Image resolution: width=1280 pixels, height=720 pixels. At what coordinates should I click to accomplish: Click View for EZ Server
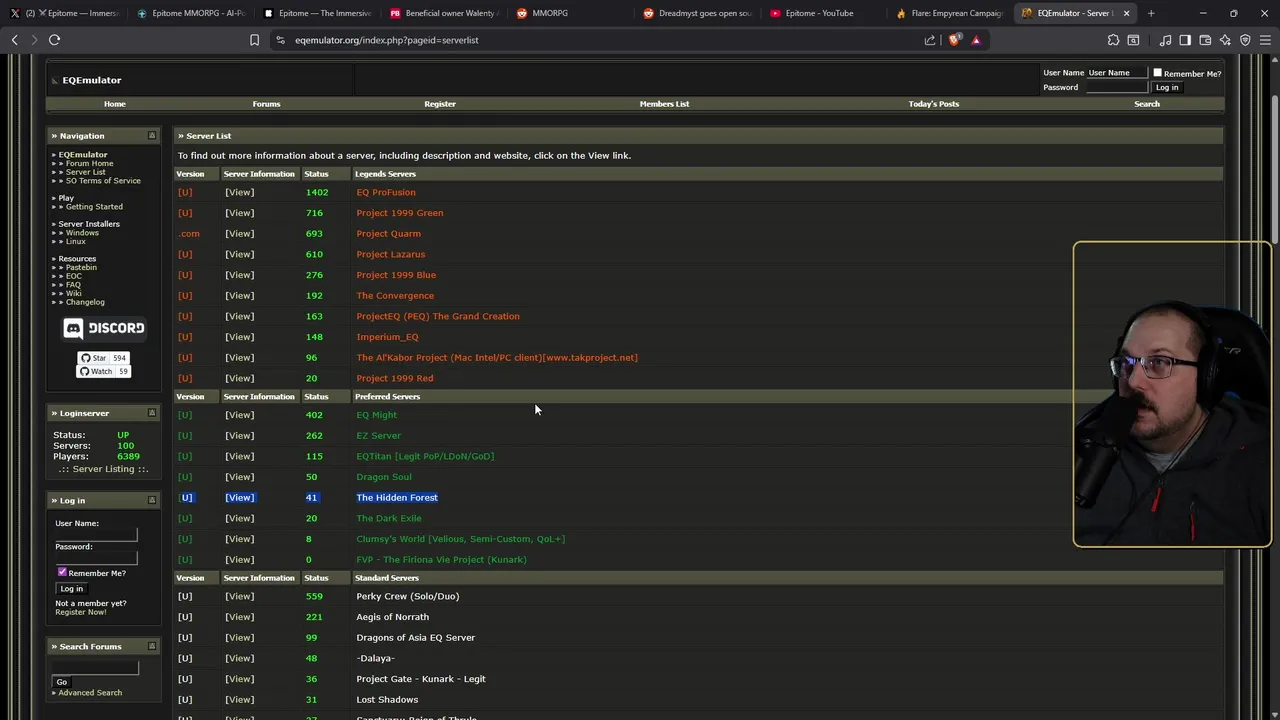coord(239,436)
